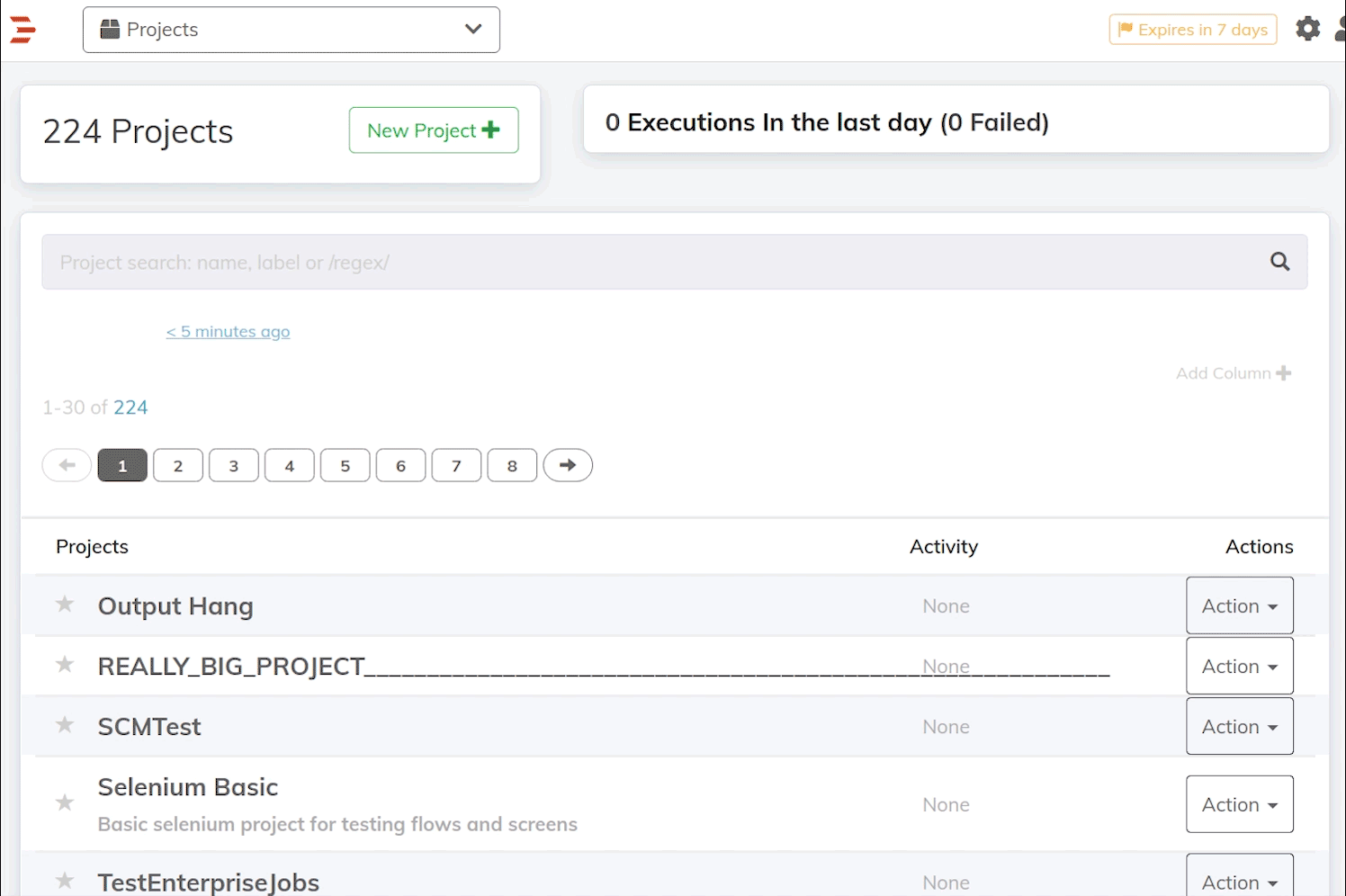The image size is (1346, 896).
Task: Open the user profile icon
Action: pos(1341,29)
